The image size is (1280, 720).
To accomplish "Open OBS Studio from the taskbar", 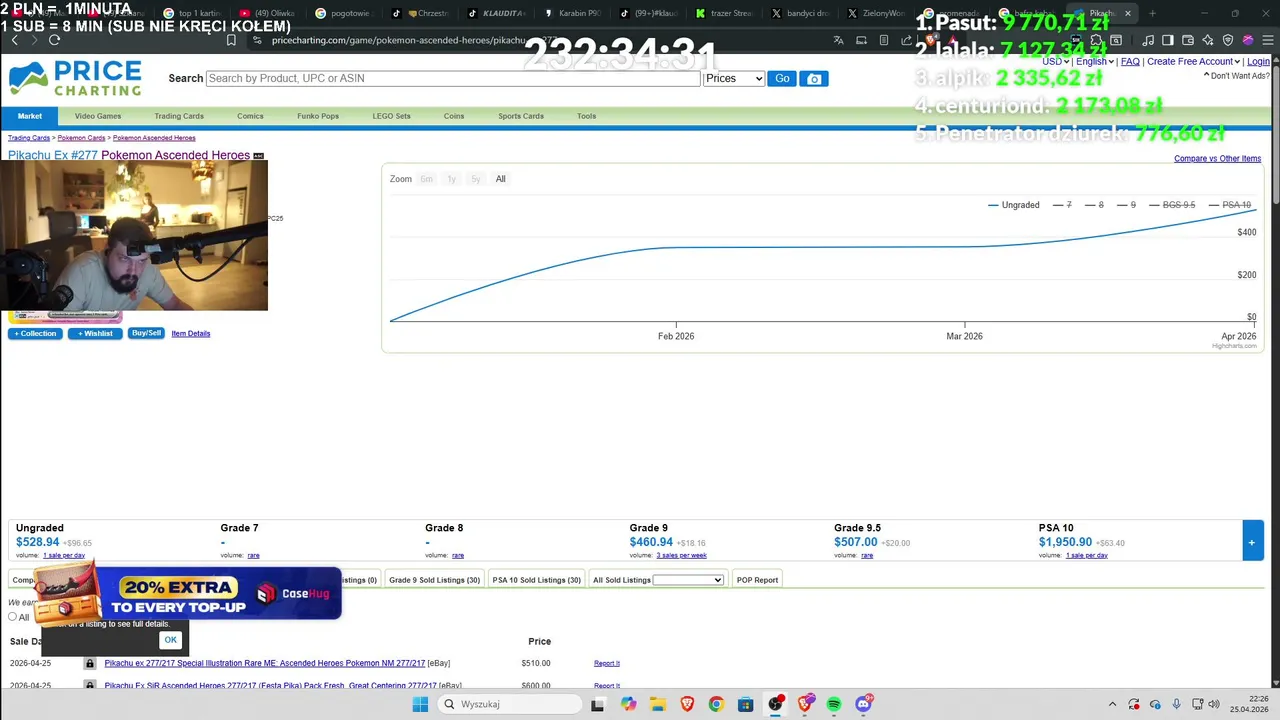I will (x=776, y=704).
